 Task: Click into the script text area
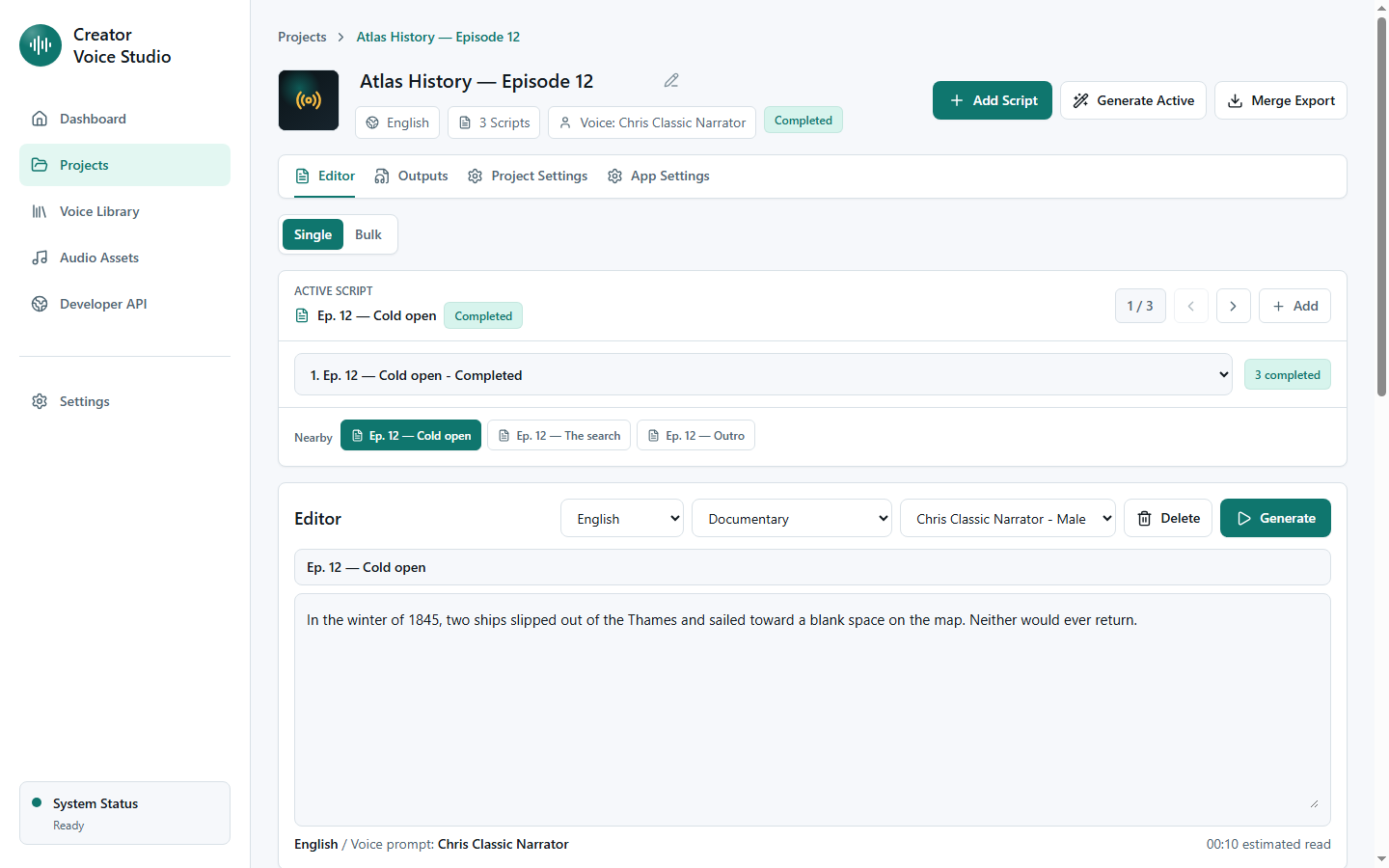pyautogui.click(x=812, y=710)
